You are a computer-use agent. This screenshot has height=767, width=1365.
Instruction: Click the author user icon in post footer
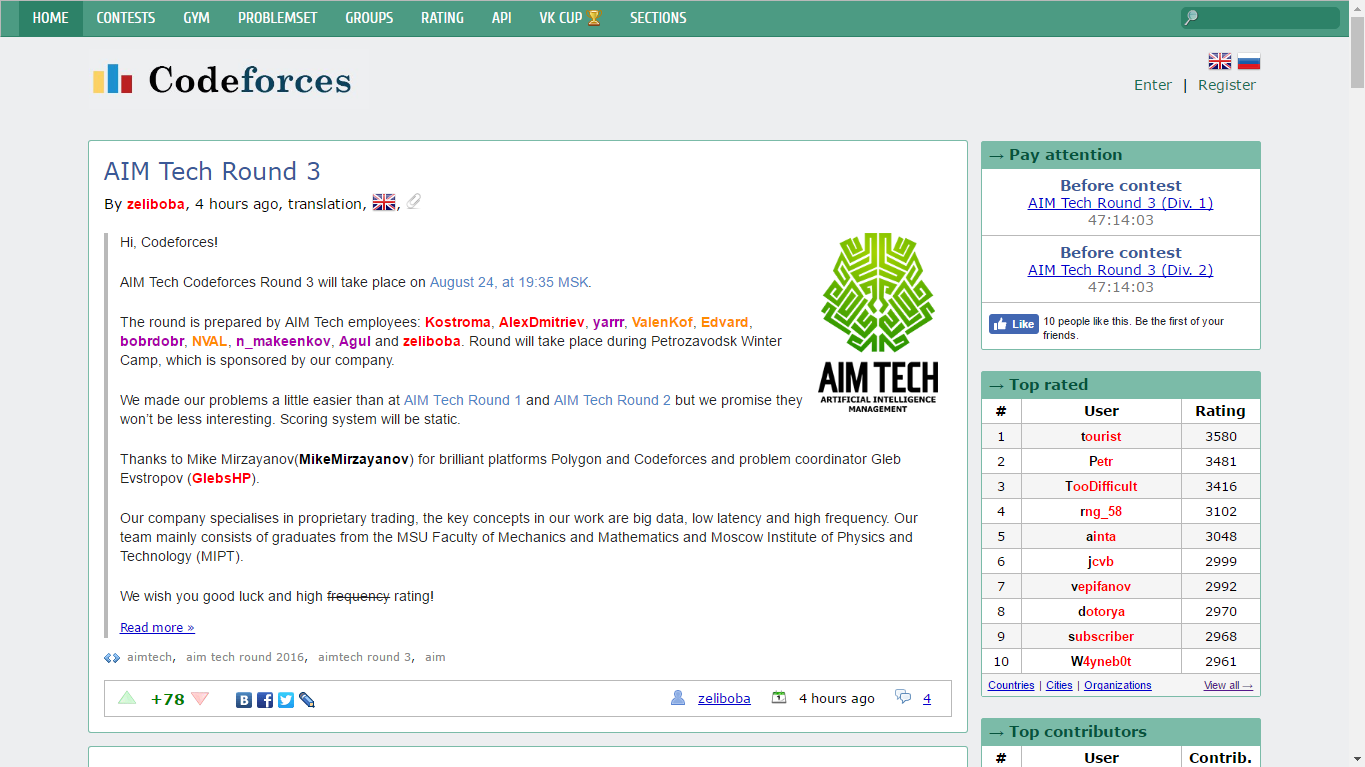[x=678, y=698]
